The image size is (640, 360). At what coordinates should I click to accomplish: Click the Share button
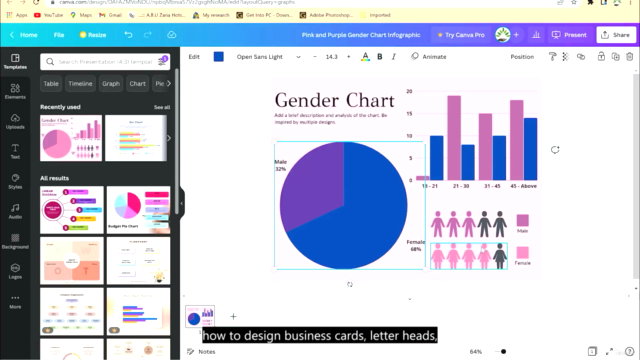tap(616, 35)
